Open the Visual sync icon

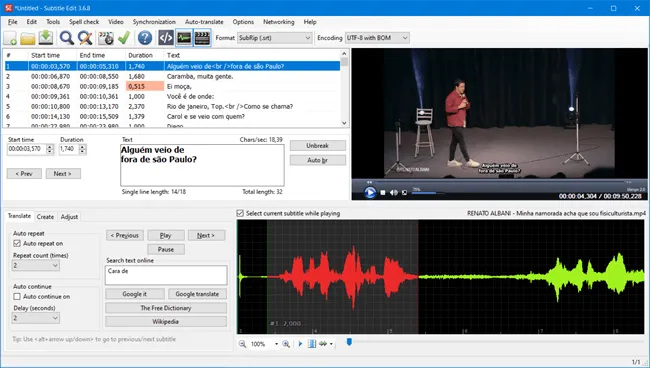click(x=106, y=38)
